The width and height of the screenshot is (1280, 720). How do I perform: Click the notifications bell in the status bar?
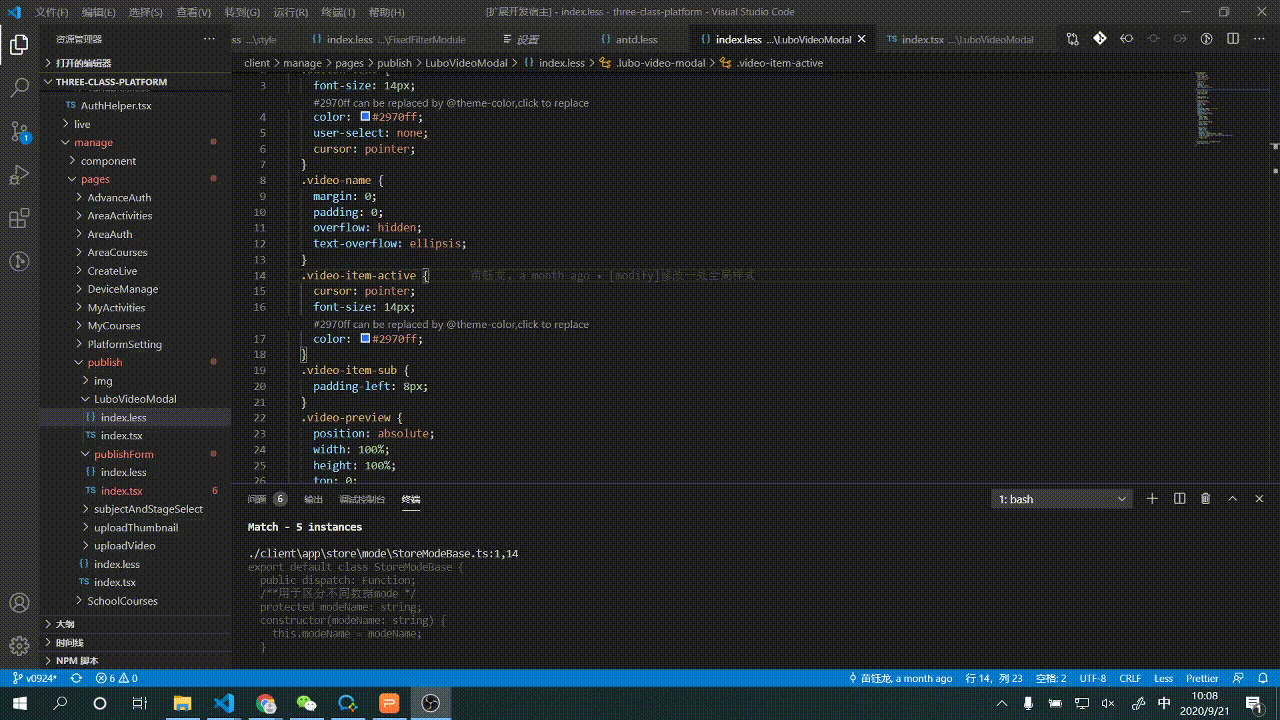tap(1265, 678)
